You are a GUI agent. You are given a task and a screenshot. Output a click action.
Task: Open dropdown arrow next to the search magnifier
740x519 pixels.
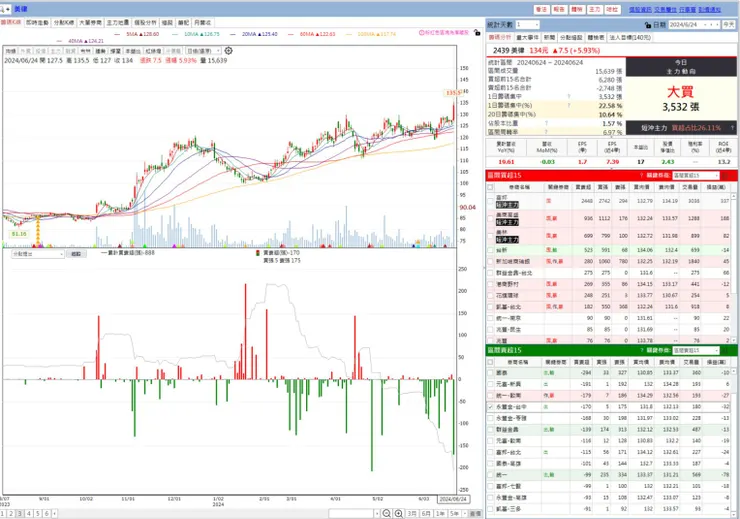coord(8,9)
